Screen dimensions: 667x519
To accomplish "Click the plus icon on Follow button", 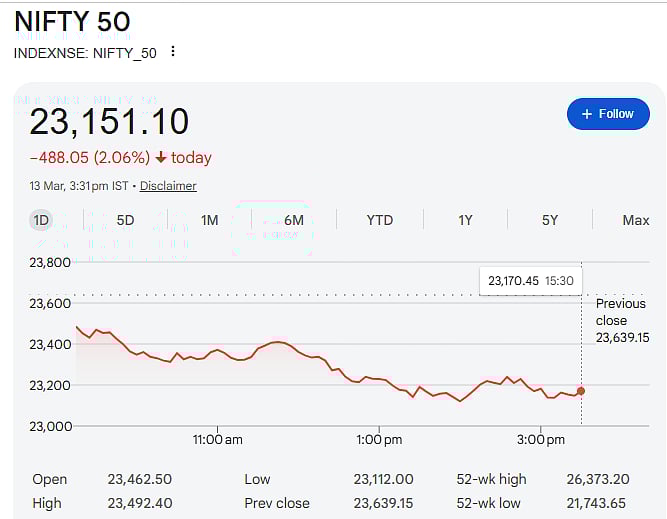I will 587,114.
